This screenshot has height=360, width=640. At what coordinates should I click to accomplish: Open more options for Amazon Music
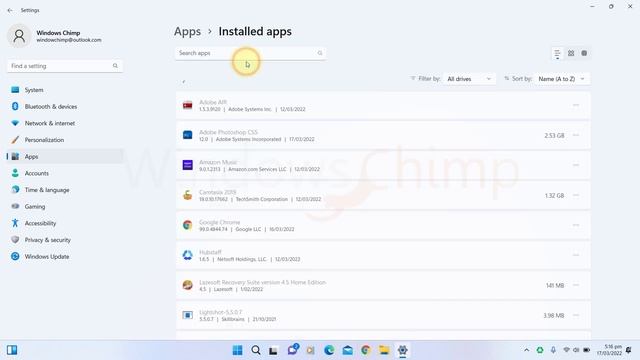coord(576,165)
